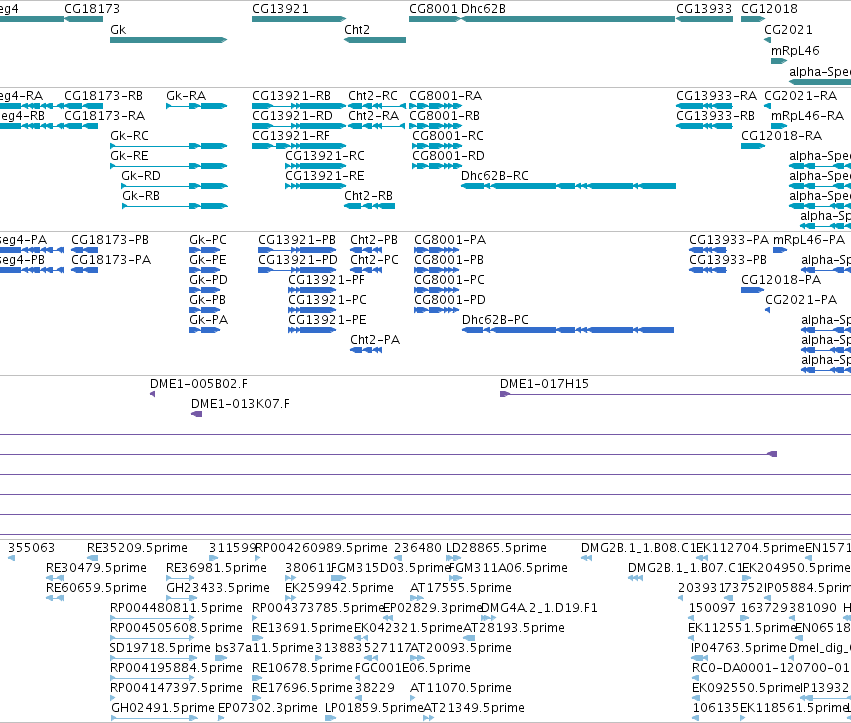The height and width of the screenshot is (723, 851).
Task: Select protein CG8001-PC
Action: [x=449, y=280]
